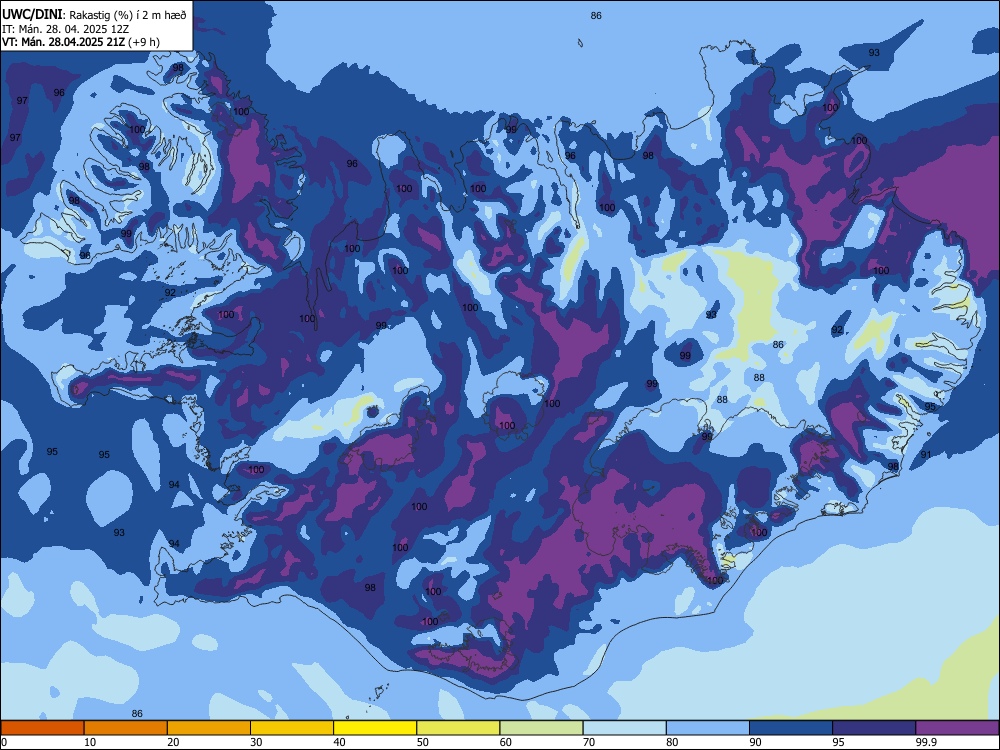Click the legend tick label '50'
This screenshot has width=1000, height=750.
(x=422, y=742)
